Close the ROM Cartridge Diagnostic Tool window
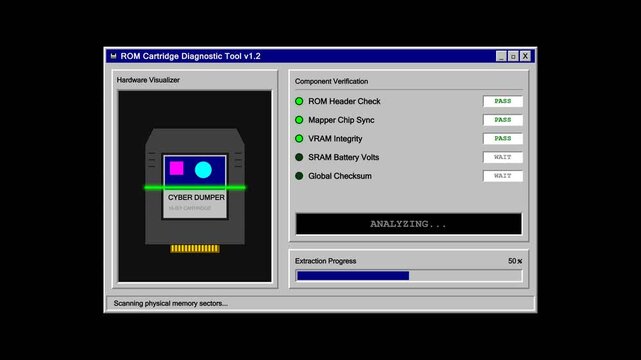 tap(525, 56)
